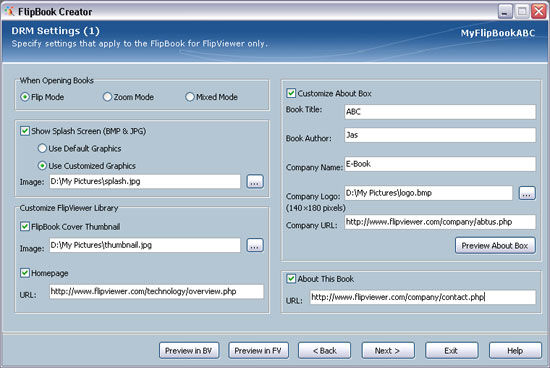The image size is (550, 368).
Task: Click Preview in BV button
Action: click(189, 350)
